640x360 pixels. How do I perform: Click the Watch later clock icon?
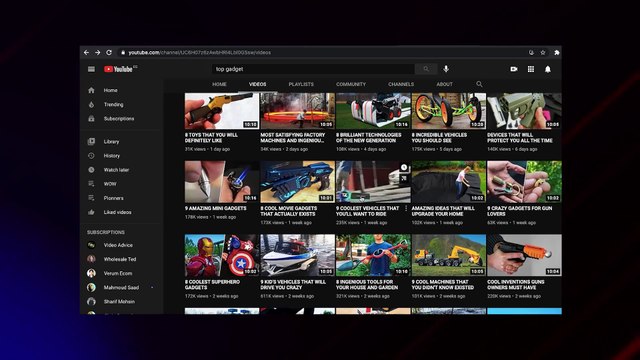click(x=91, y=170)
